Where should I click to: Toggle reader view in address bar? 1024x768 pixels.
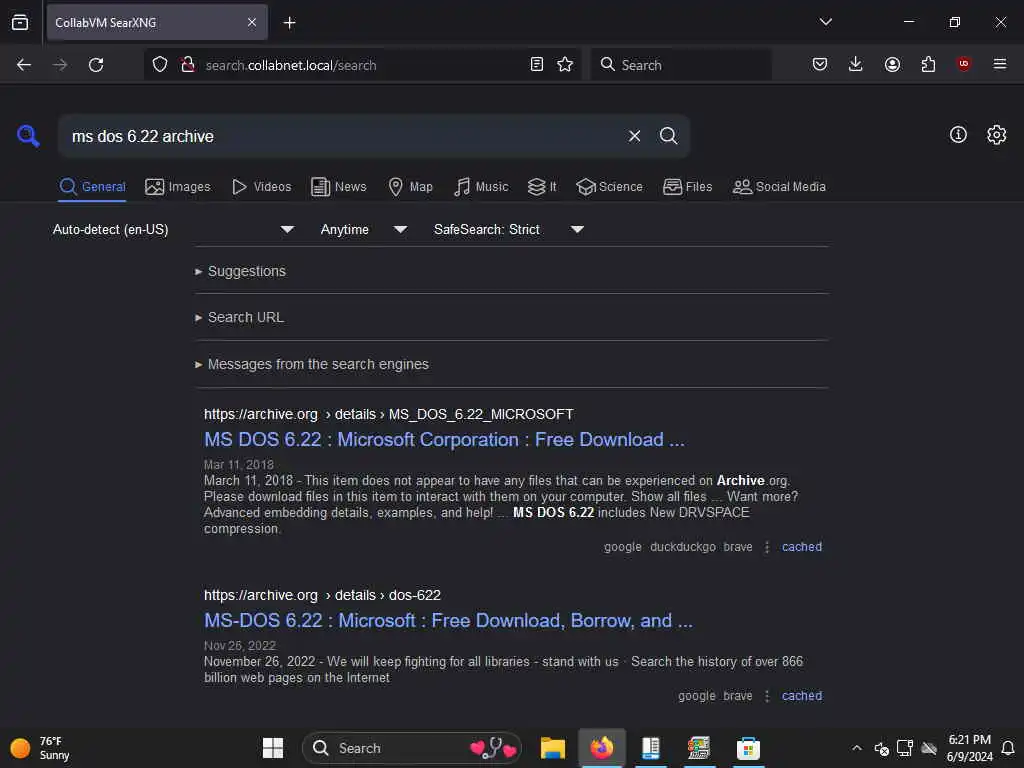(537, 64)
